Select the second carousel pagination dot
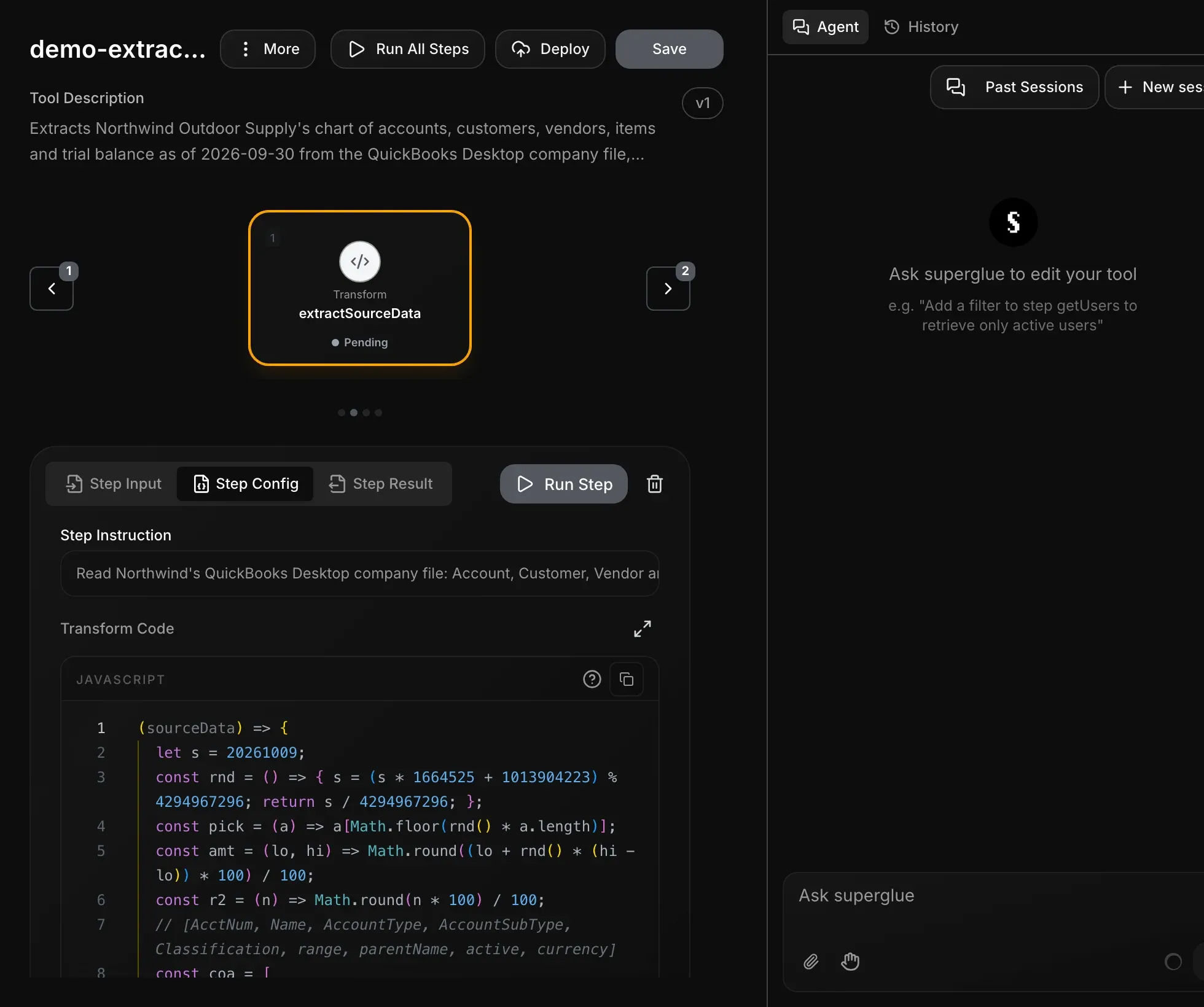 pyautogui.click(x=354, y=413)
